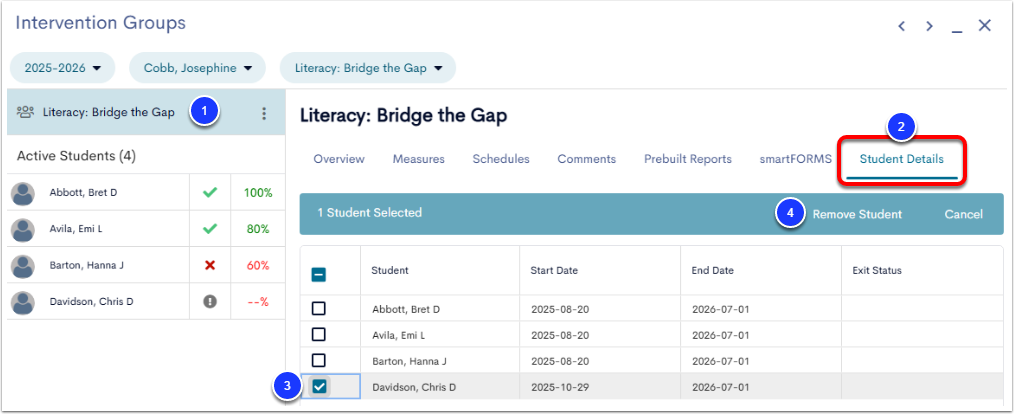Viewport: 1014px width, 414px height.
Task: Toggle the select-all checkbox in table header
Action: click(319, 274)
